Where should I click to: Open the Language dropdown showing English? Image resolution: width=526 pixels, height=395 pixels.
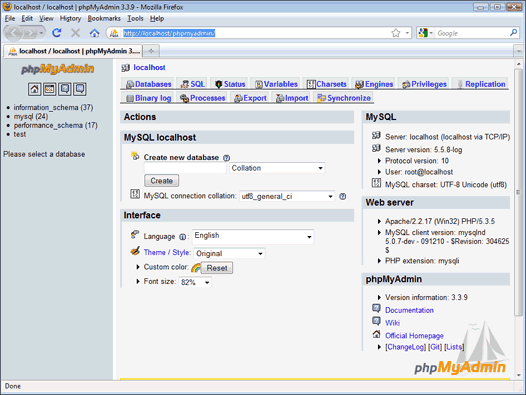[253, 237]
